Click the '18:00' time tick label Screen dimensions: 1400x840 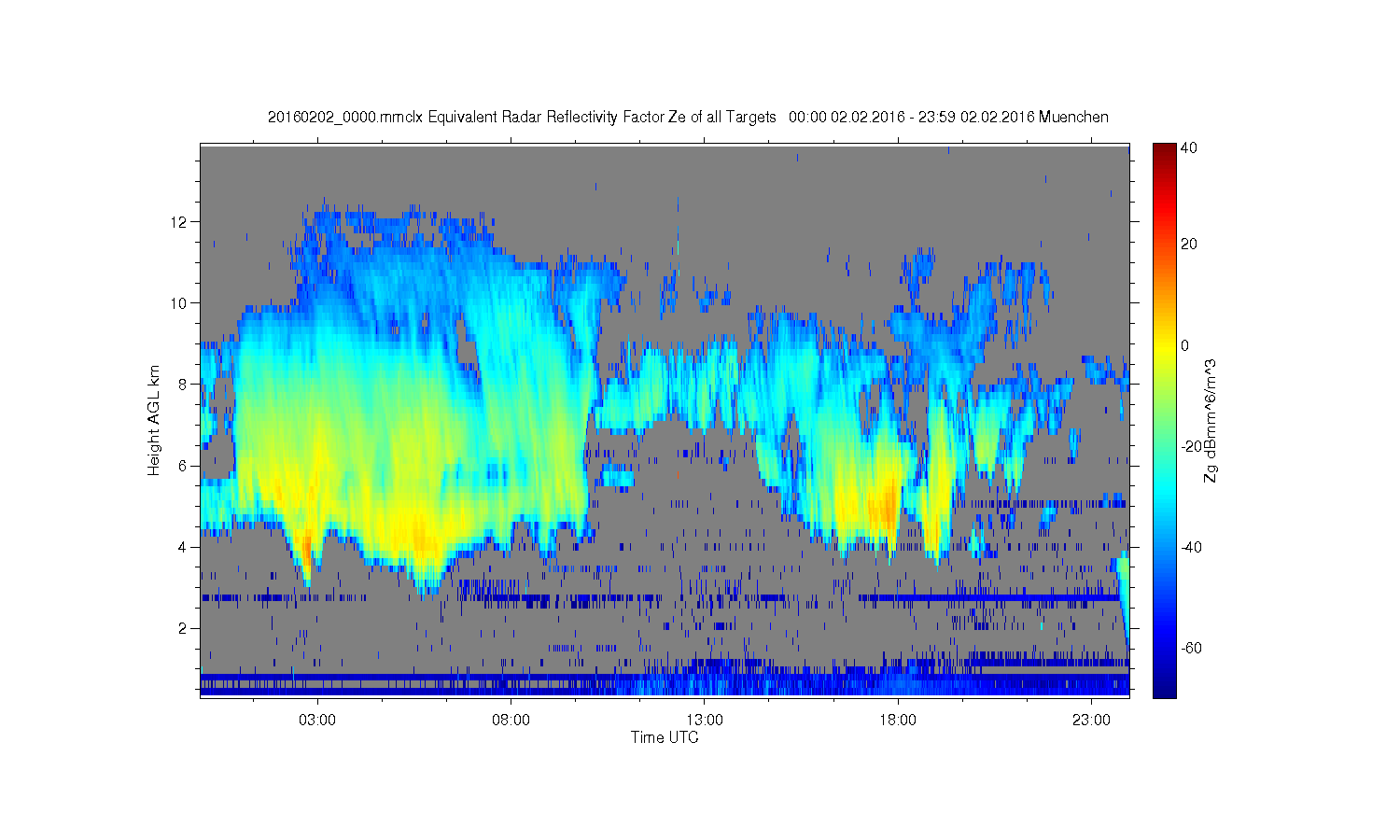coord(898,721)
